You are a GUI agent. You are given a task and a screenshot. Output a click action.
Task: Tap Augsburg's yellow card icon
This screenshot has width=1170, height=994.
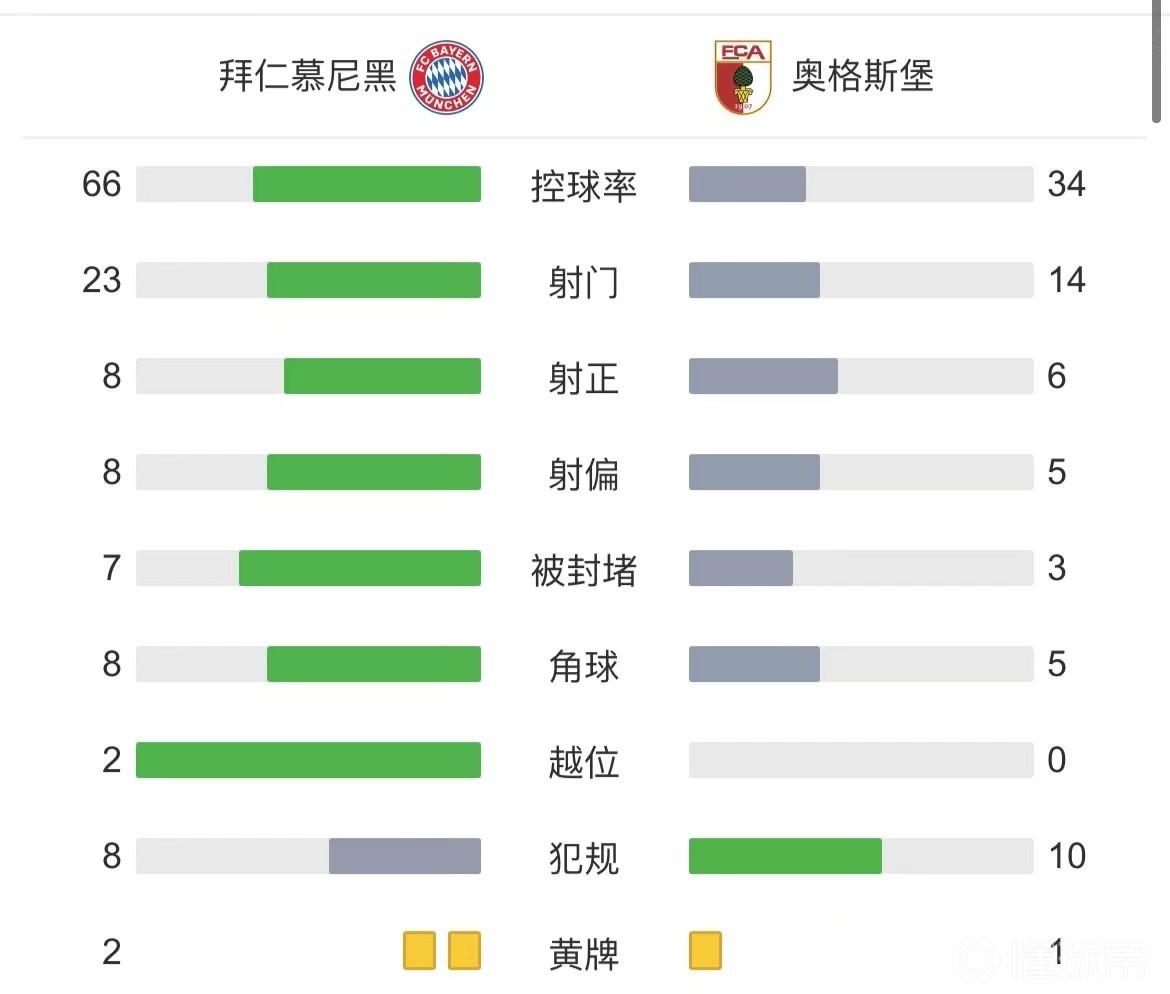click(705, 951)
